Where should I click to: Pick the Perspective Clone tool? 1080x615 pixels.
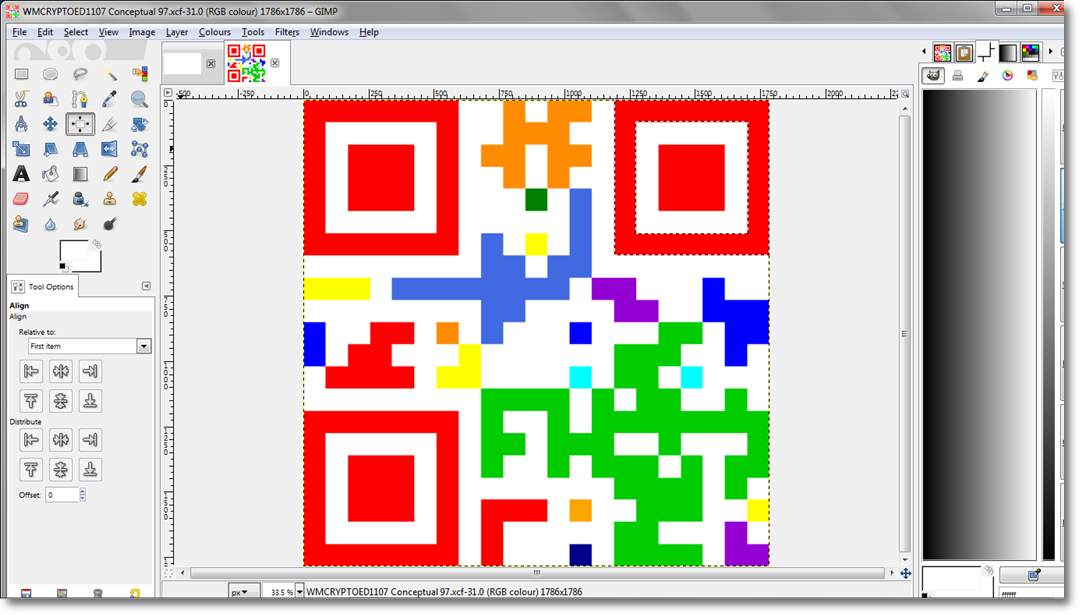click(x=21, y=224)
